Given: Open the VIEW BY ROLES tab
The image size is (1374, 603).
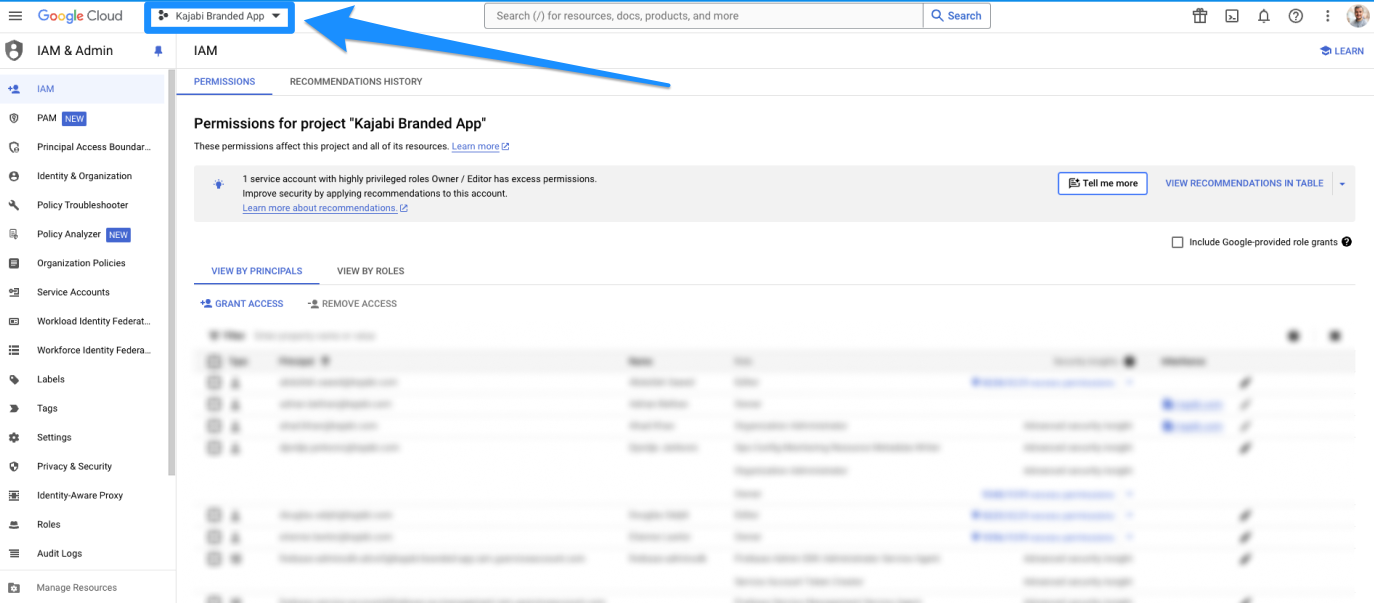Looking at the screenshot, I should coord(370,270).
